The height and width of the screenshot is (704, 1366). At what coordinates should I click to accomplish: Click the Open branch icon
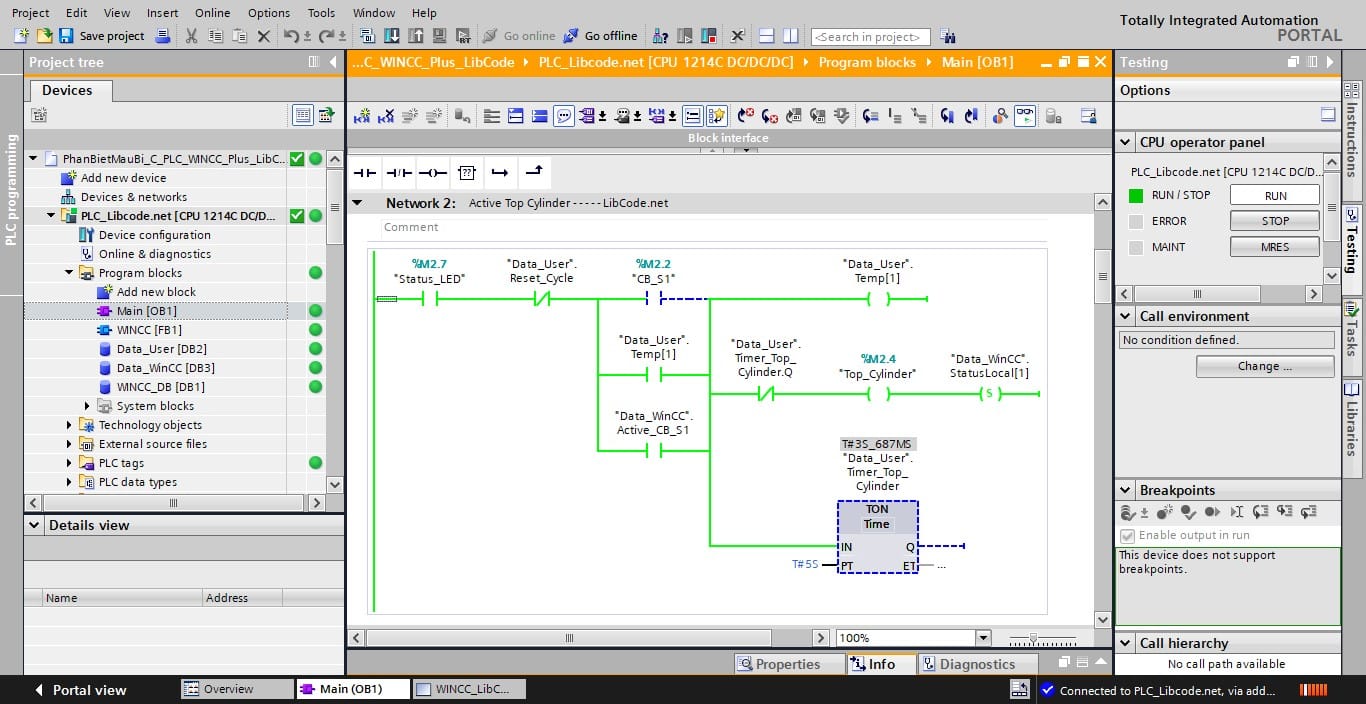pyautogui.click(x=500, y=173)
